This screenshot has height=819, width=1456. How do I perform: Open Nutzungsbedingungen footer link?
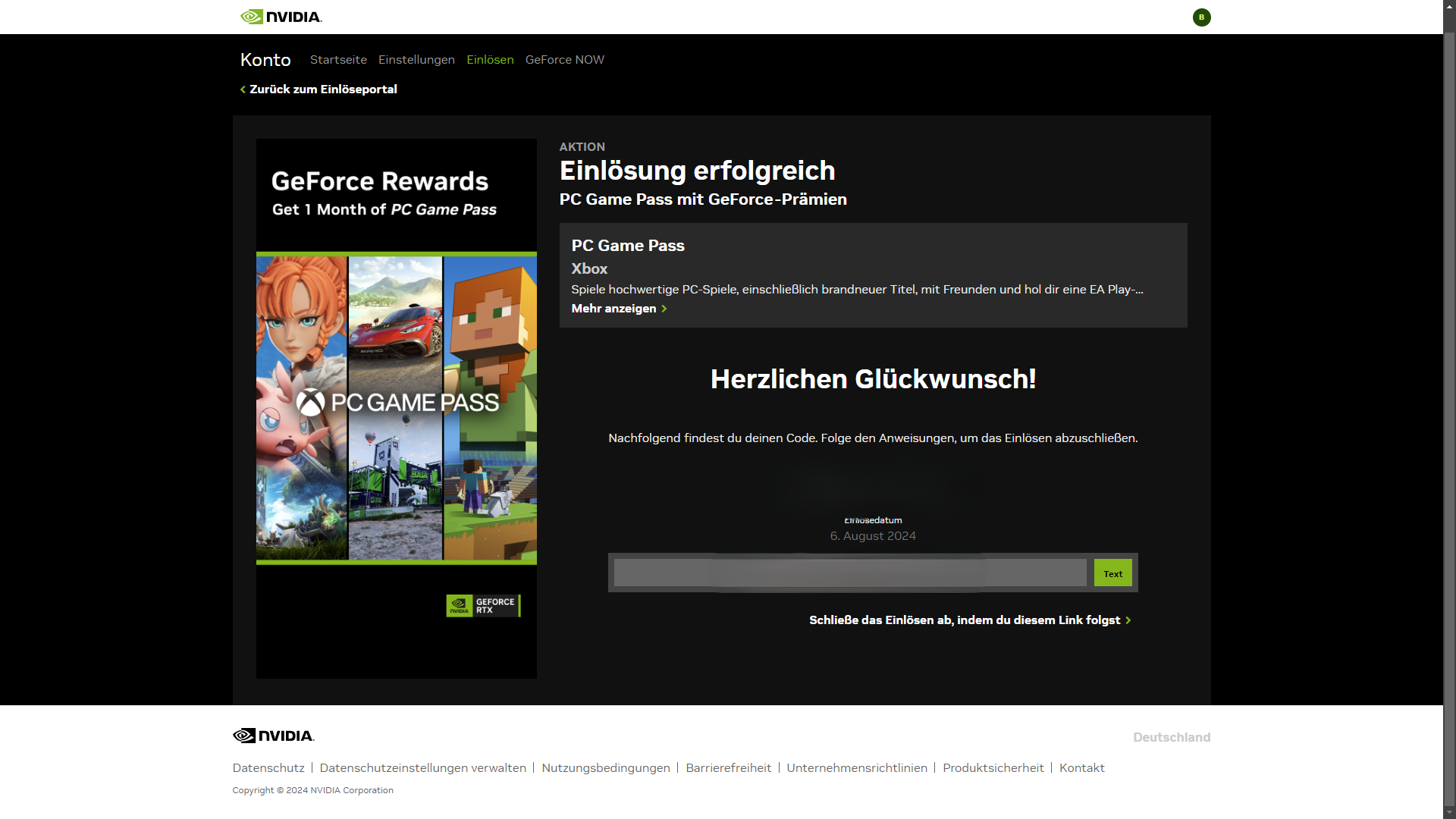point(606,767)
